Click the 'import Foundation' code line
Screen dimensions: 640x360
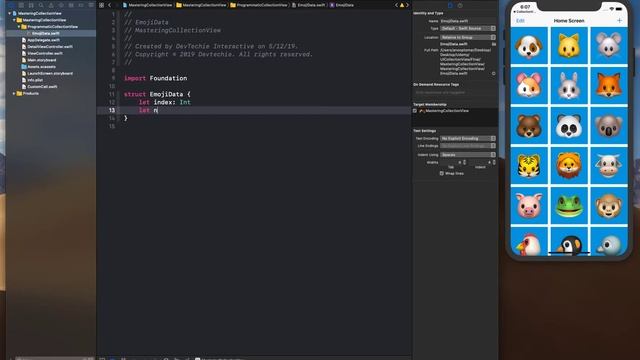155,78
